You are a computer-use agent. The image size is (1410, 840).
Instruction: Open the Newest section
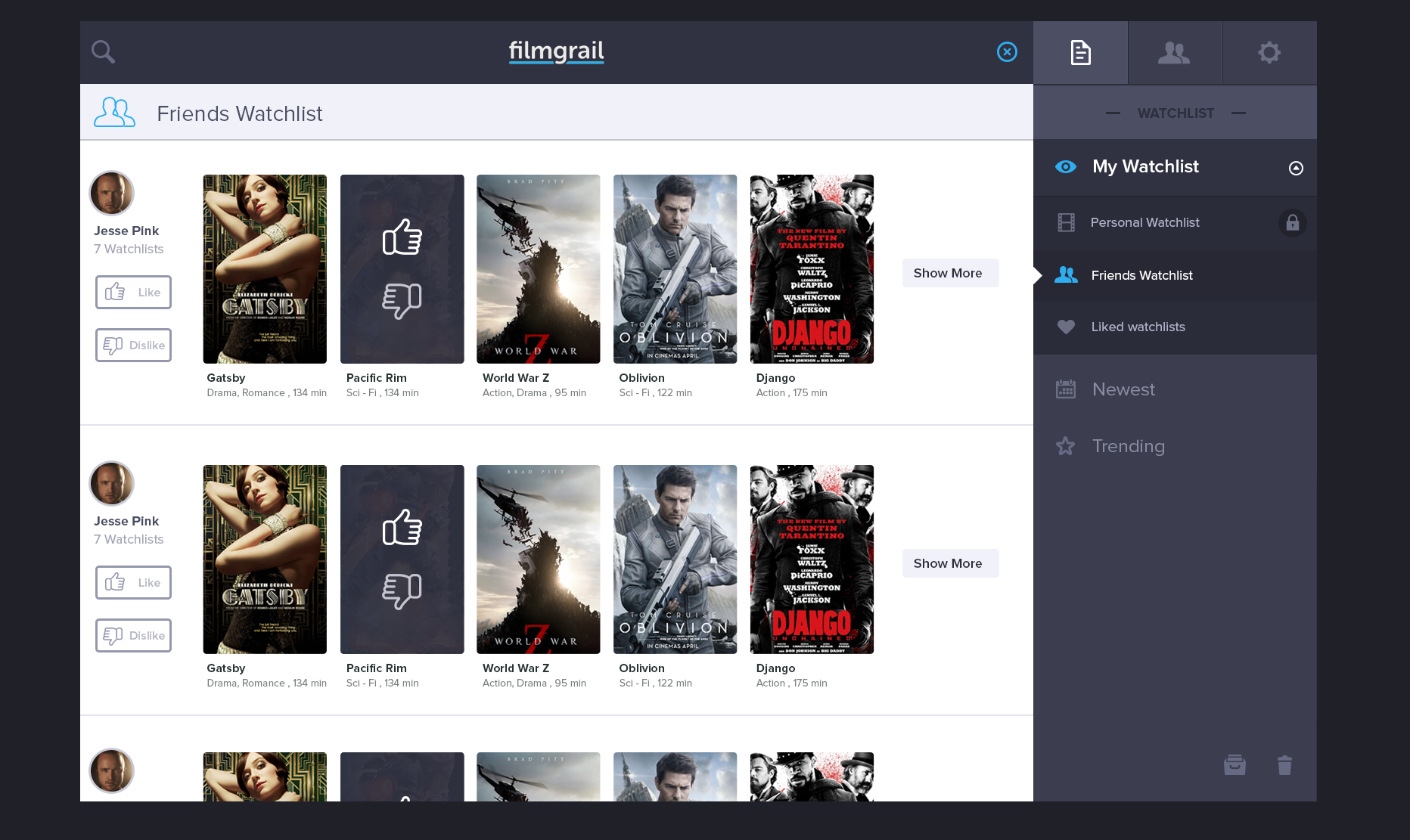coord(1175,389)
